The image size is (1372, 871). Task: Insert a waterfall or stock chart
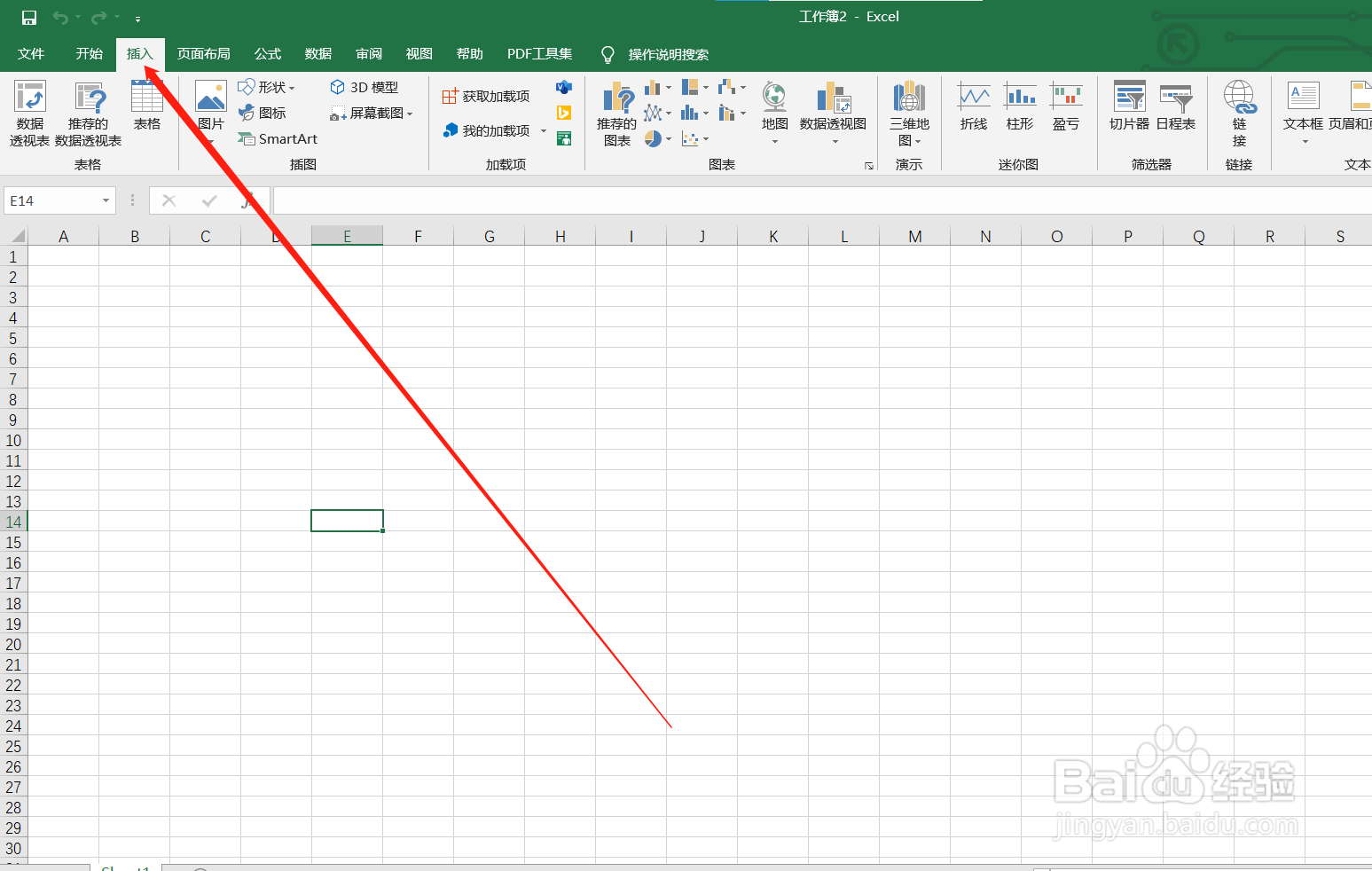point(727,87)
